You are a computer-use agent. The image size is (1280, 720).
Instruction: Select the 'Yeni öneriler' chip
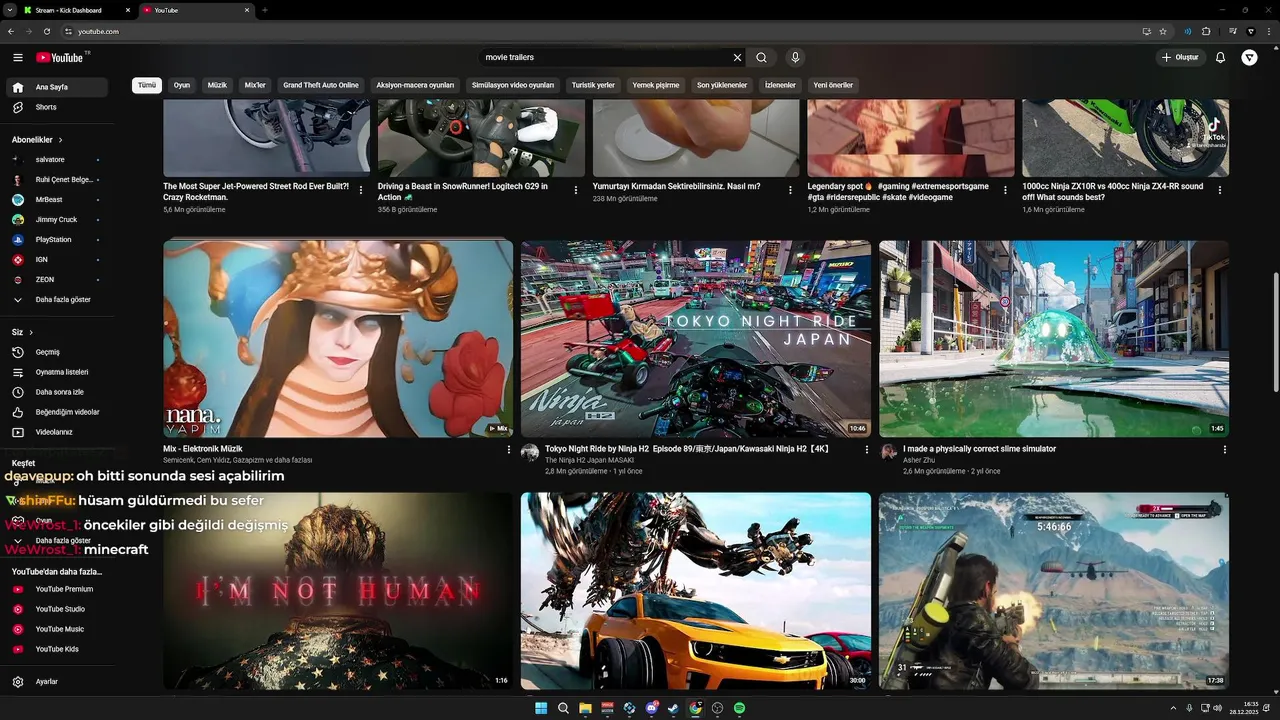coord(833,85)
